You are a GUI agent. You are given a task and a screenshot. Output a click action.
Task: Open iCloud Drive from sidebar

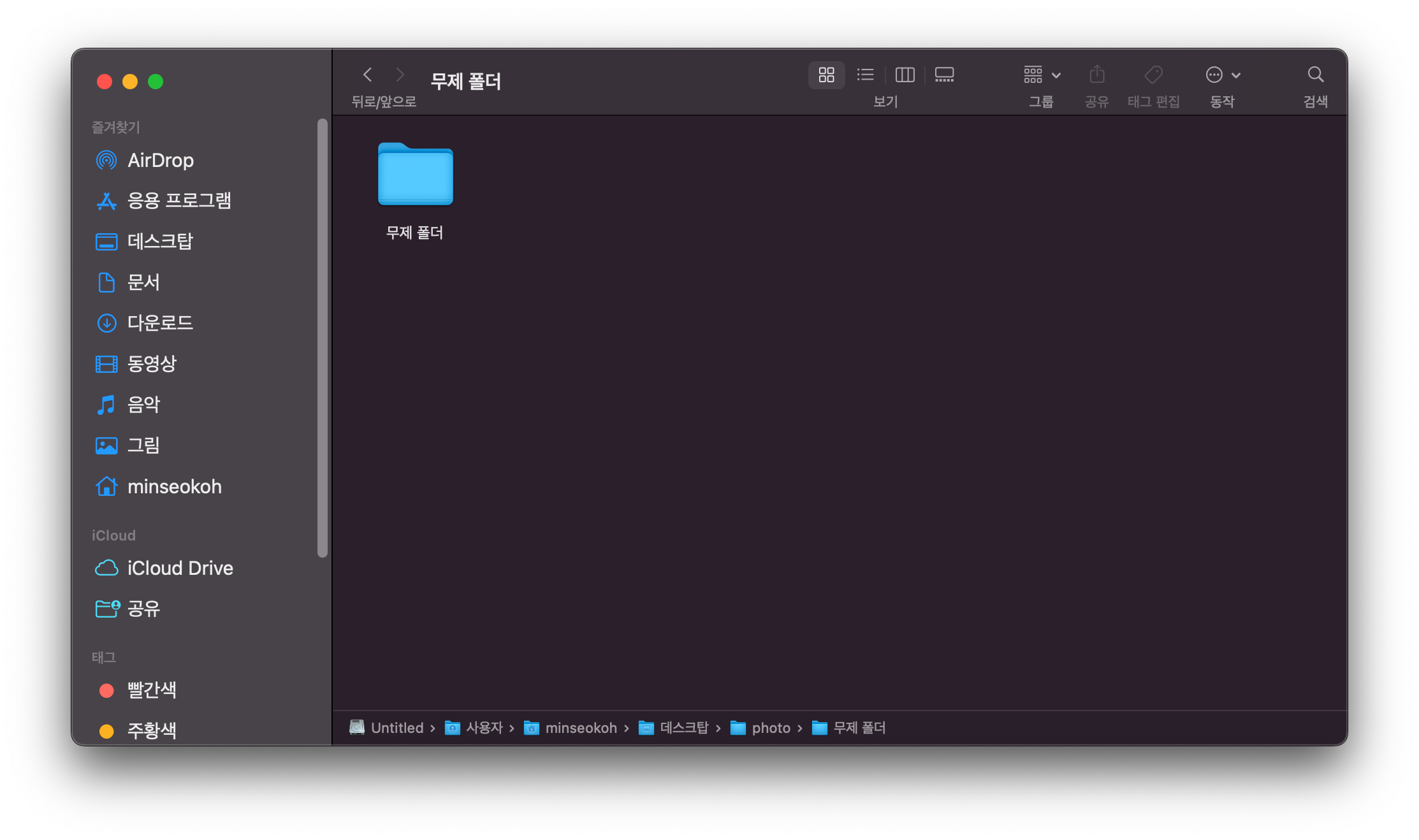(x=180, y=568)
